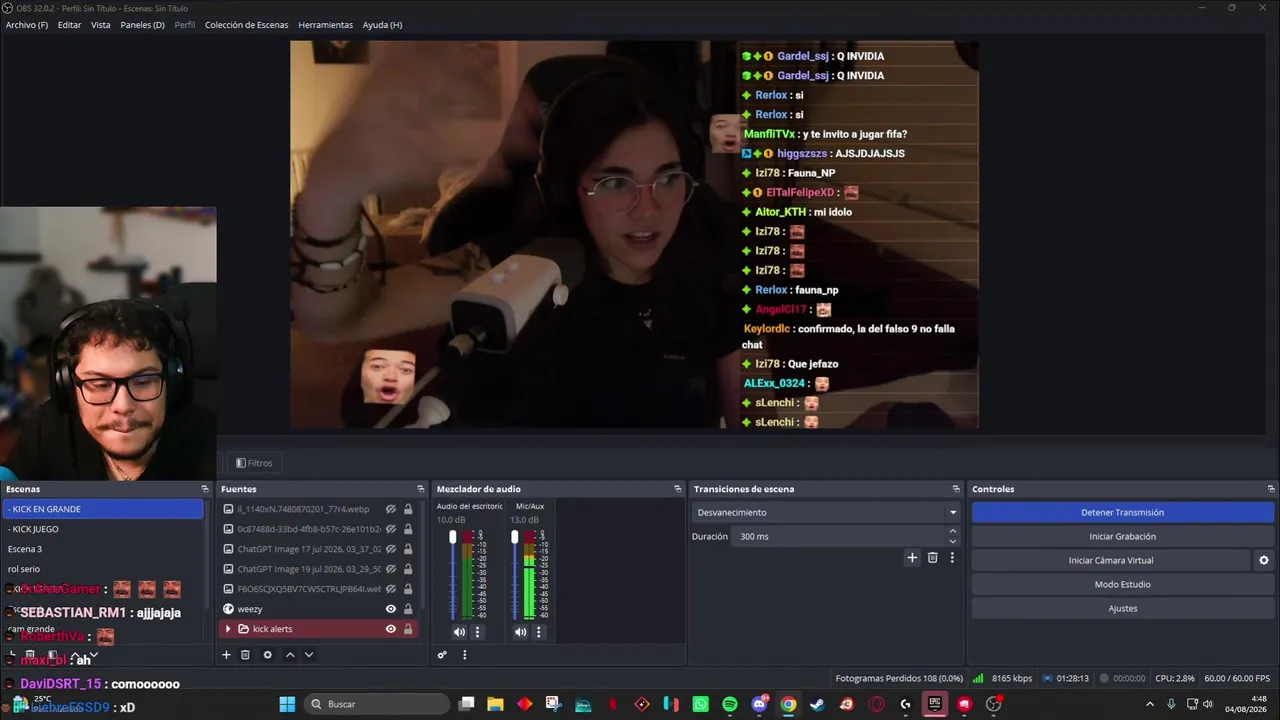
Task: Show the ChatGPT Image 19 jul source
Action: (x=391, y=569)
